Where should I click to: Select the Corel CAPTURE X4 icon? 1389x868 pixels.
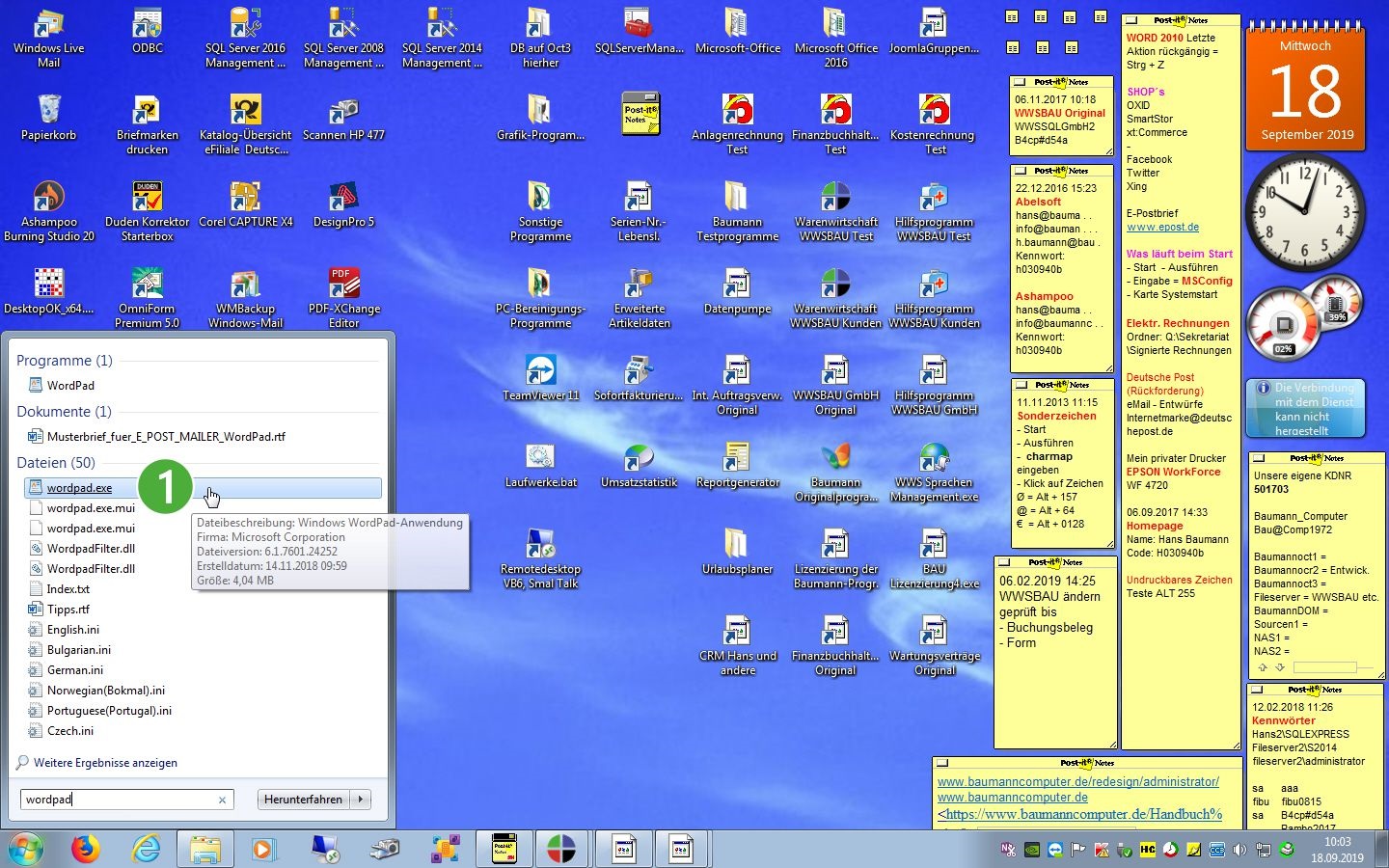245,204
